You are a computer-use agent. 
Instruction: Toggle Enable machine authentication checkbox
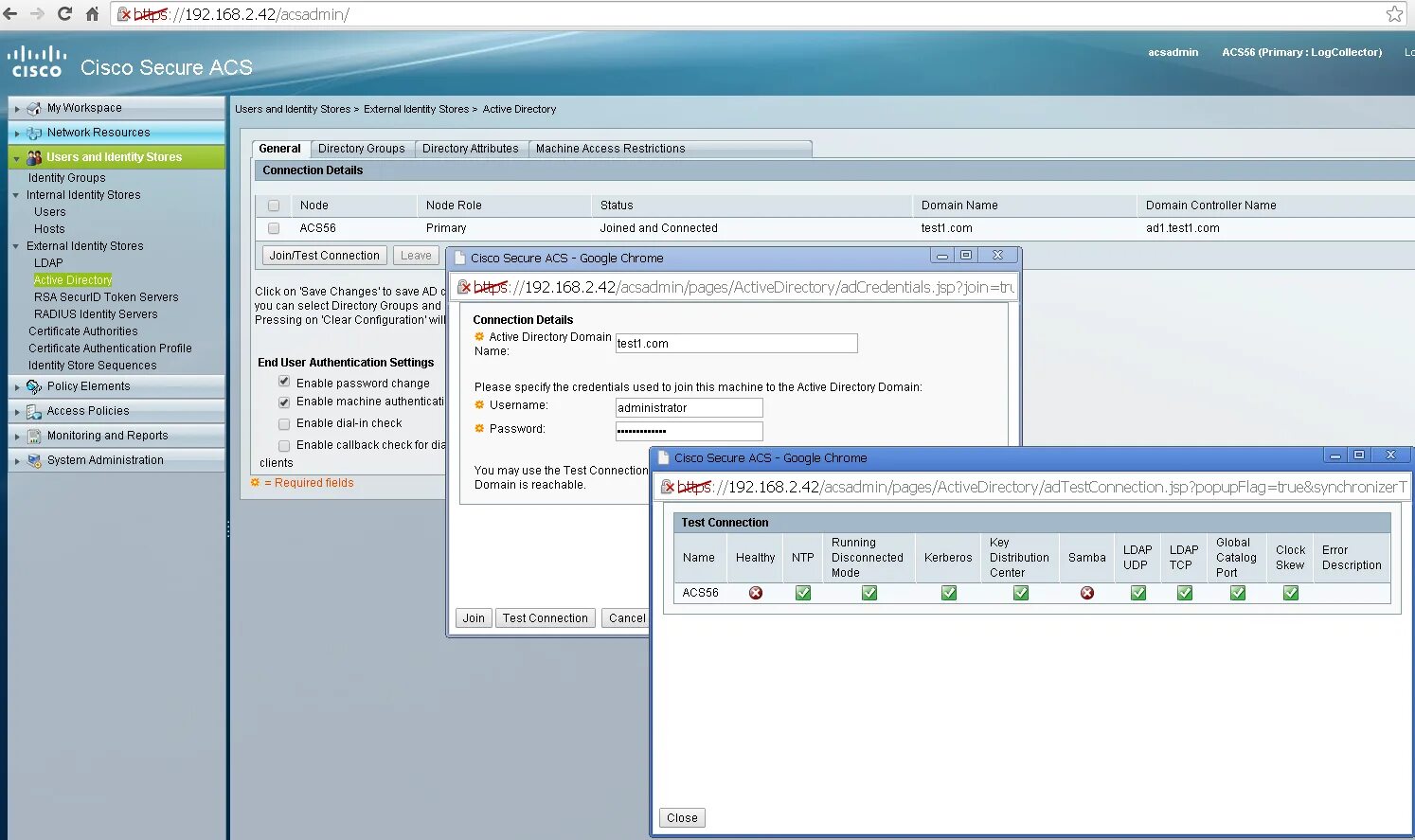click(x=284, y=402)
